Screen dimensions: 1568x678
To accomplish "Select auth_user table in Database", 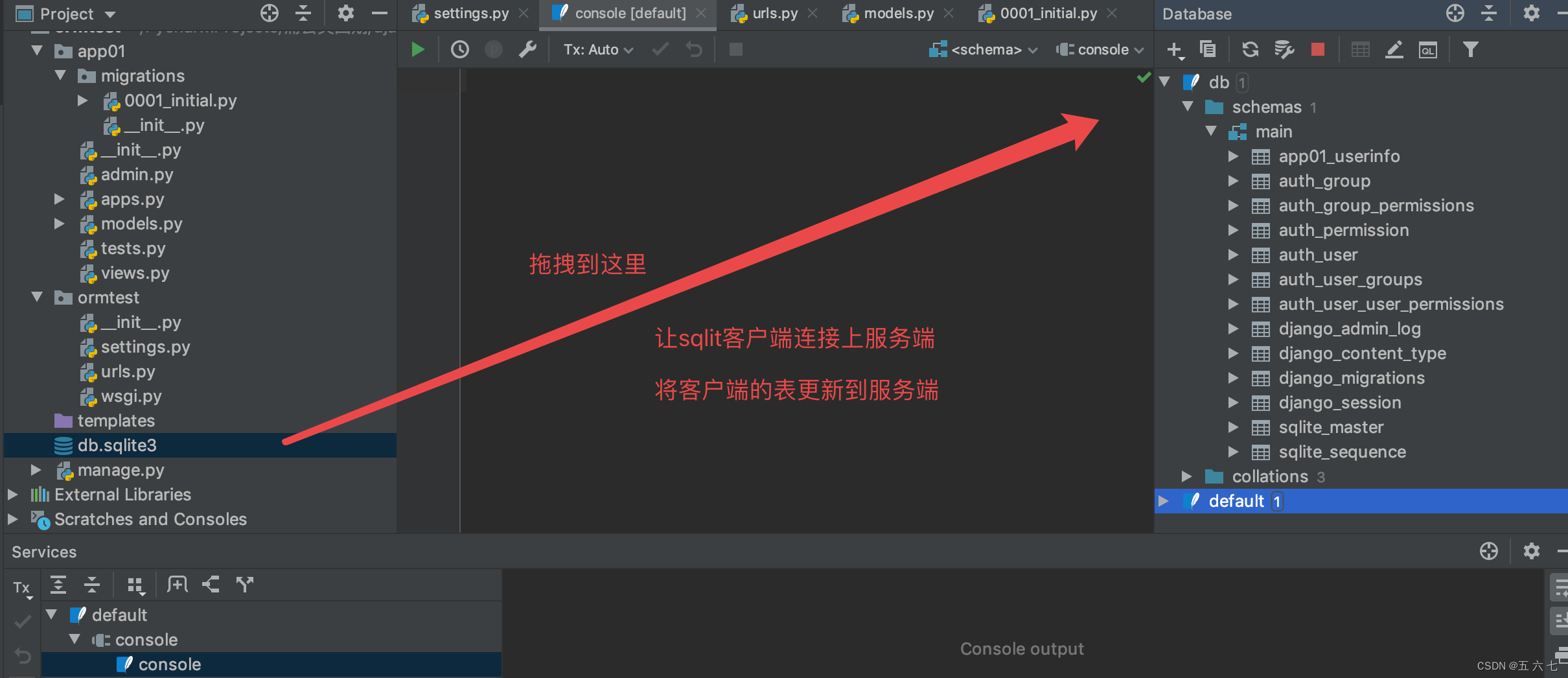I will [x=1318, y=255].
